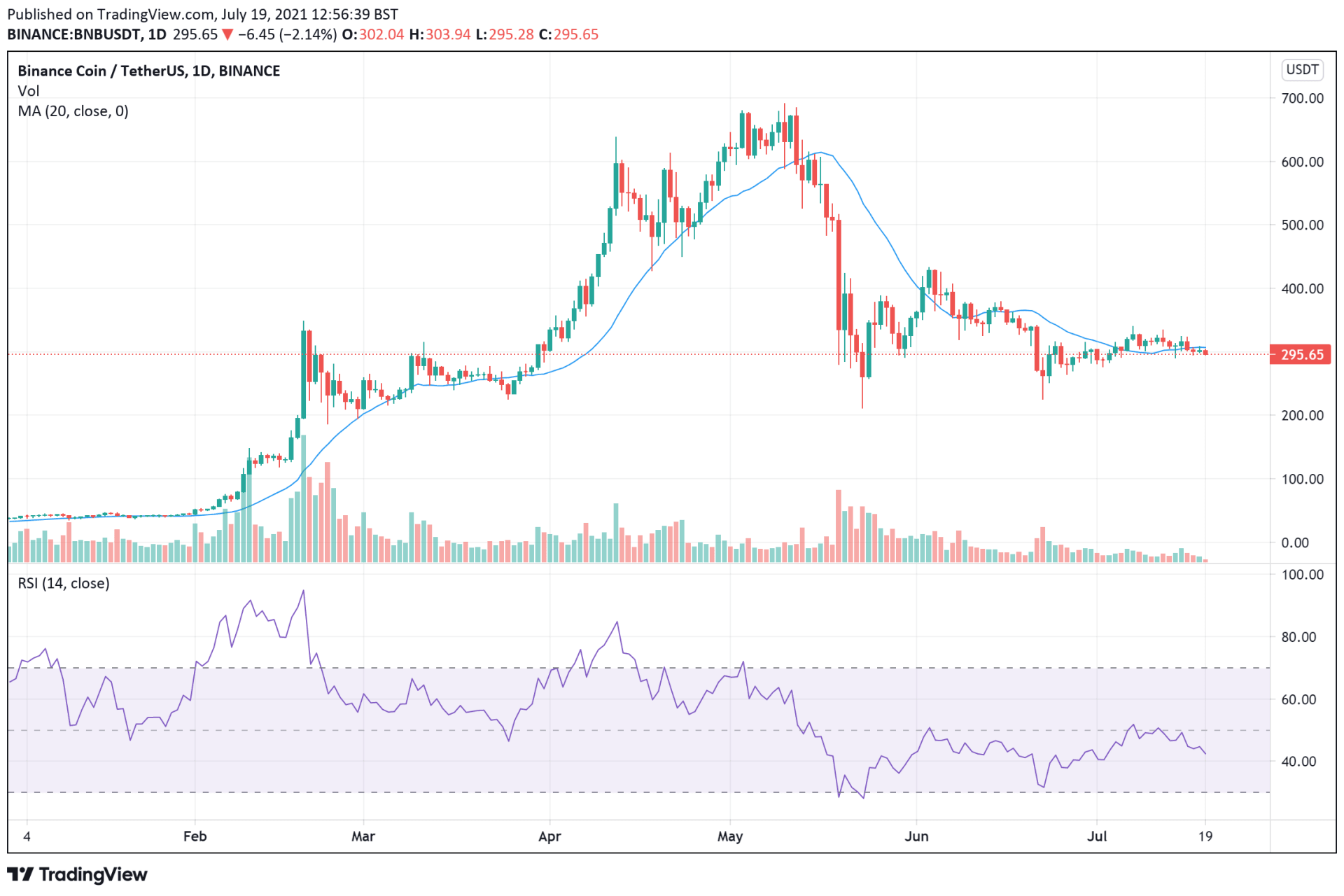This screenshot has height=896, width=1344.
Task: Click the BINANCE:BNBUSDT, 1D header symbol
Action: [x=87, y=34]
